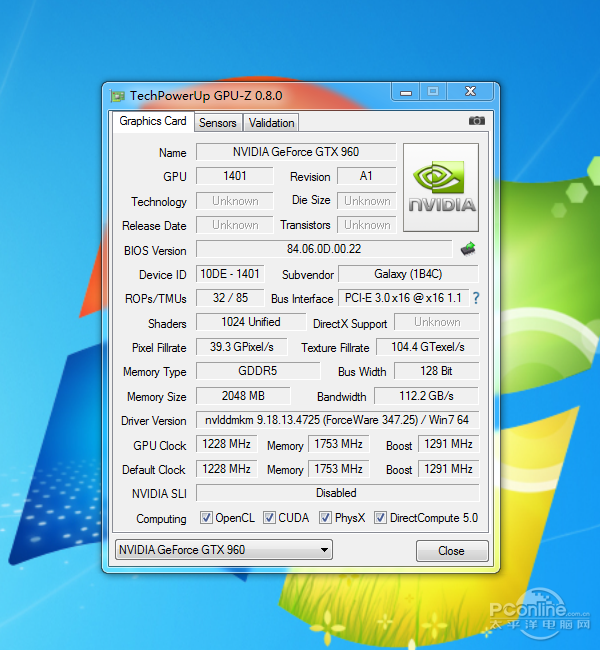This screenshot has width=600, height=650.
Task: Switch to the Validation tab
Action: click(x=272, y=123)
